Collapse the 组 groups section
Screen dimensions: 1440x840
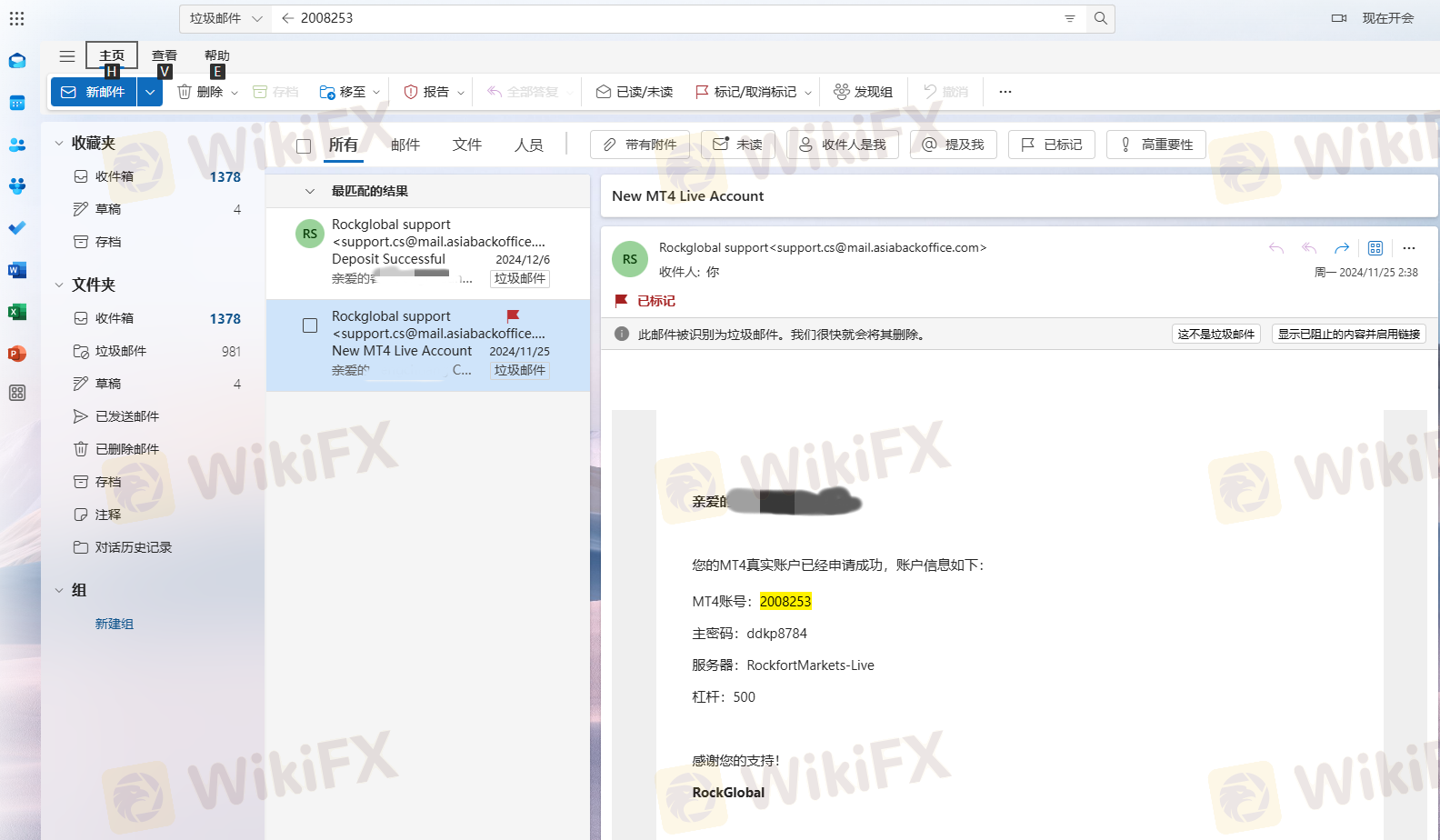tap(59, 591)
